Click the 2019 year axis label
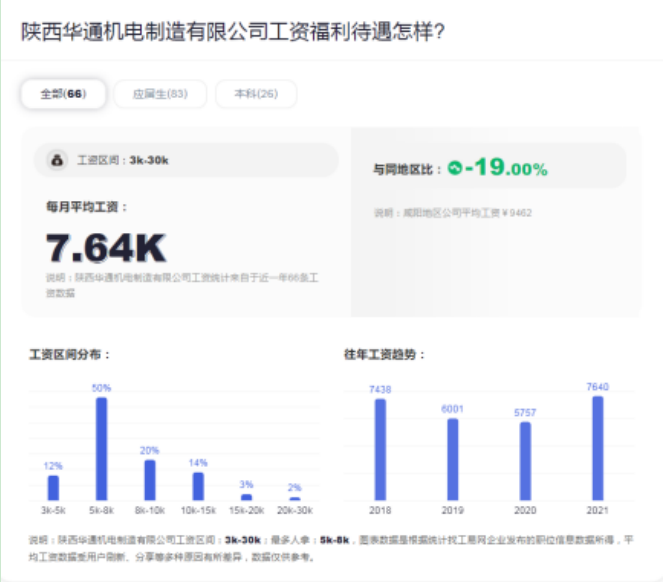Viewport: 663px width, 582px height. 453,510
